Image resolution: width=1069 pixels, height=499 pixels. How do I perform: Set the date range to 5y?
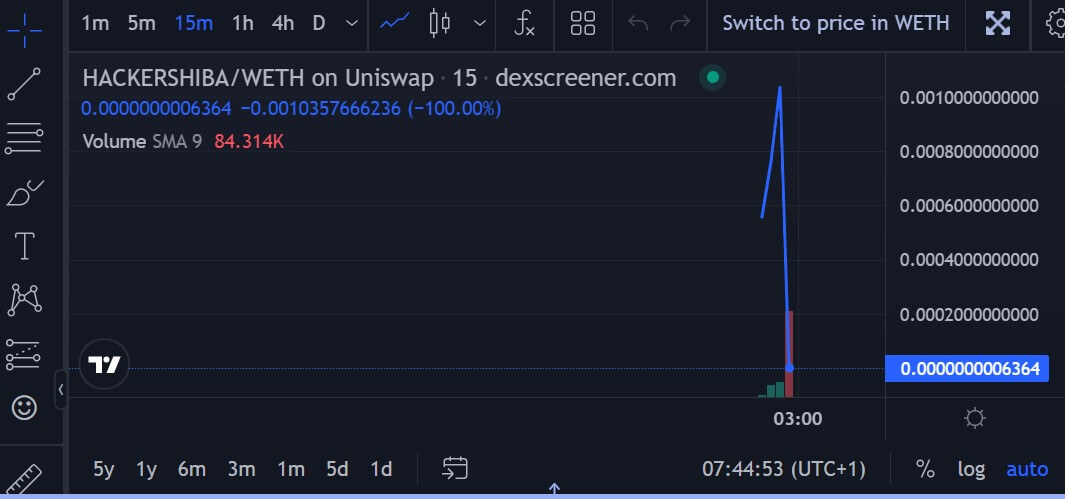pos(104,469)
